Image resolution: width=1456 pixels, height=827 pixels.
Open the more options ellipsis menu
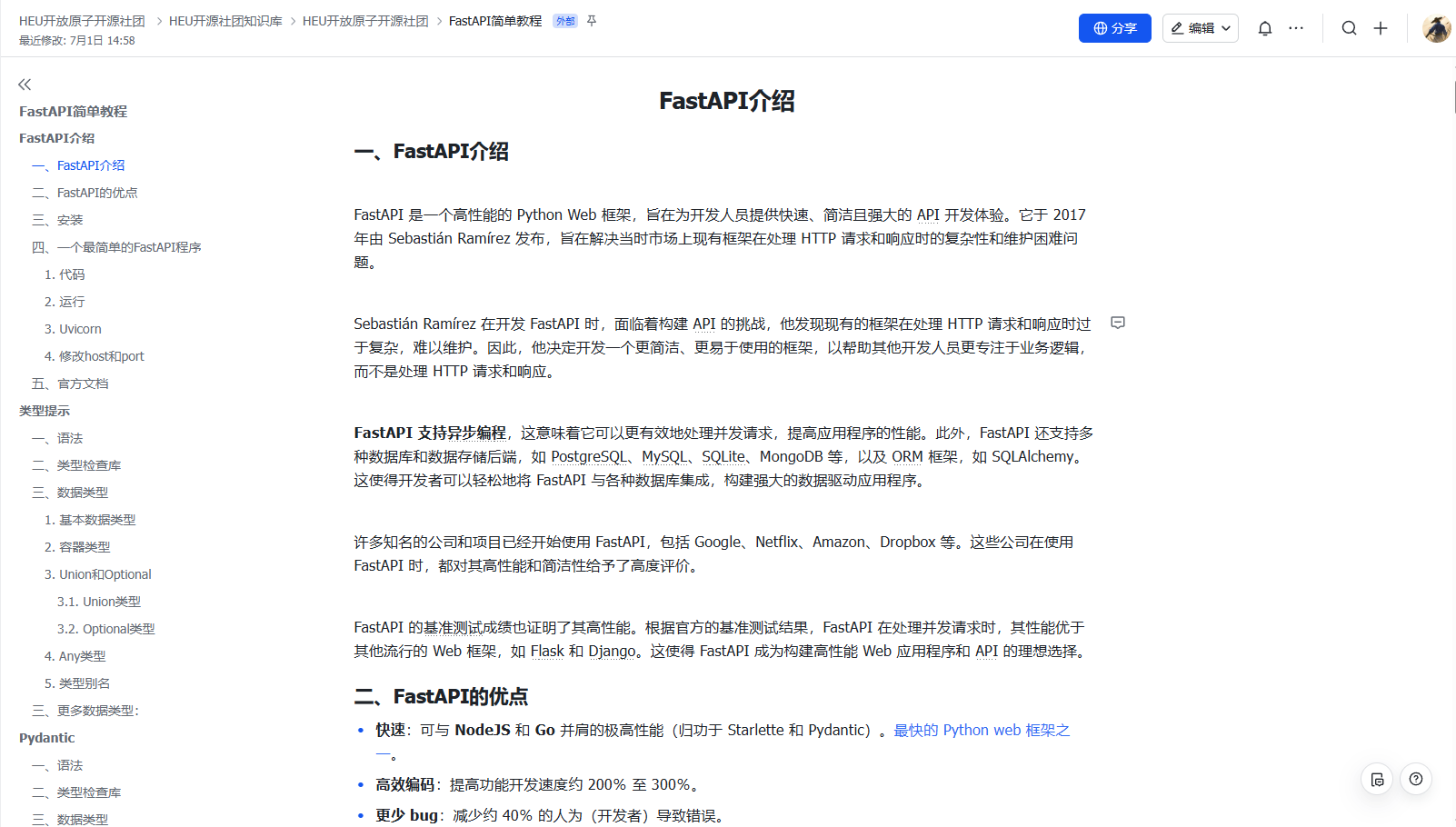pyautogui.click(x=1296, y=28)
